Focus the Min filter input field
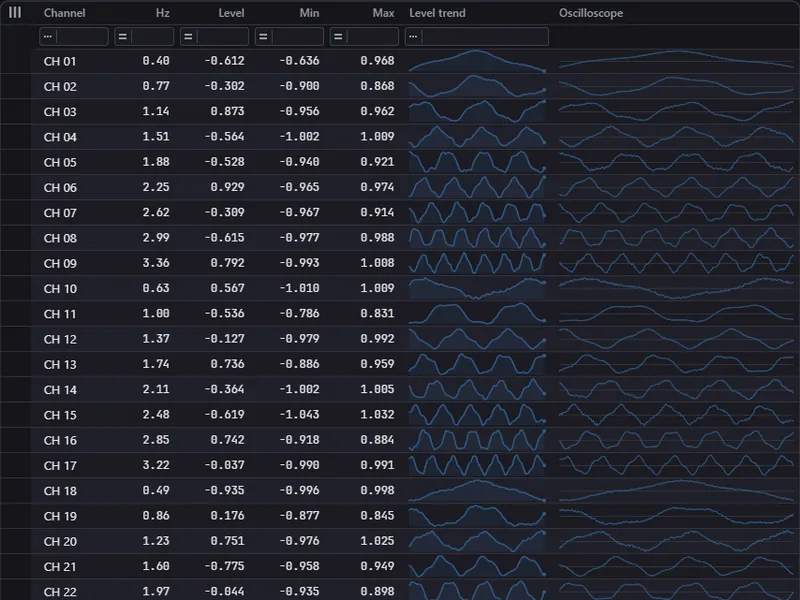 coord(297,37)
